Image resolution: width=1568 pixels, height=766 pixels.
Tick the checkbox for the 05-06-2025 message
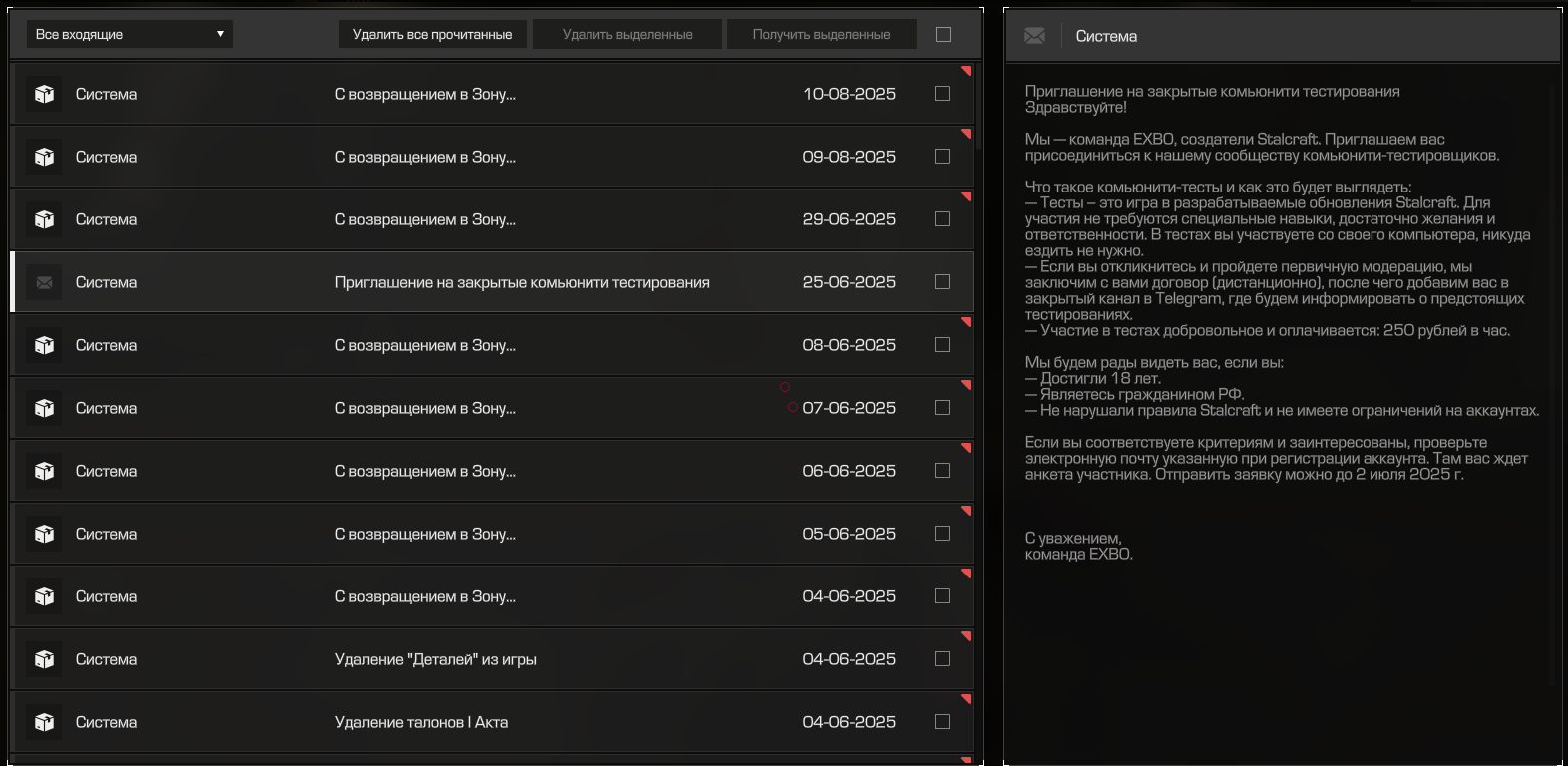coord(942,533)
